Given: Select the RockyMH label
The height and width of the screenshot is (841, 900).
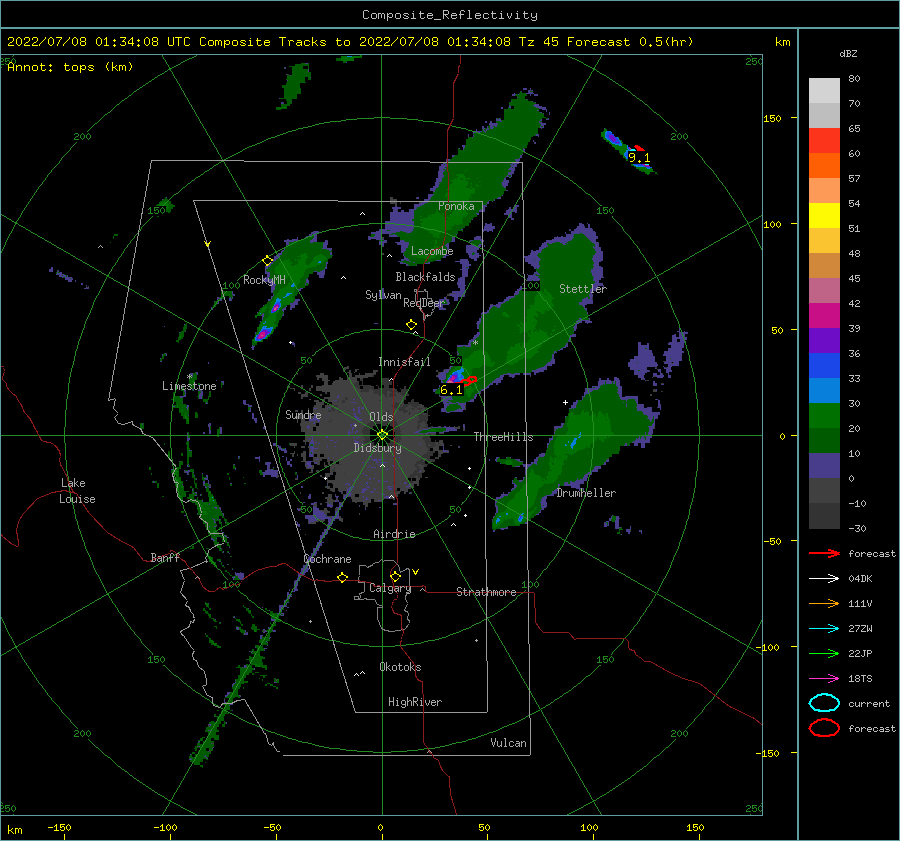Looking at the screenshot, I should 264,280.
